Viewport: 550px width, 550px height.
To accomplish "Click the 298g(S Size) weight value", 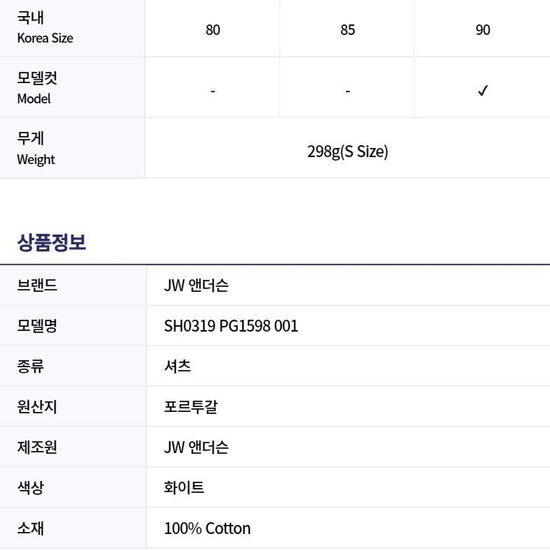I will (x=348, y=152).
